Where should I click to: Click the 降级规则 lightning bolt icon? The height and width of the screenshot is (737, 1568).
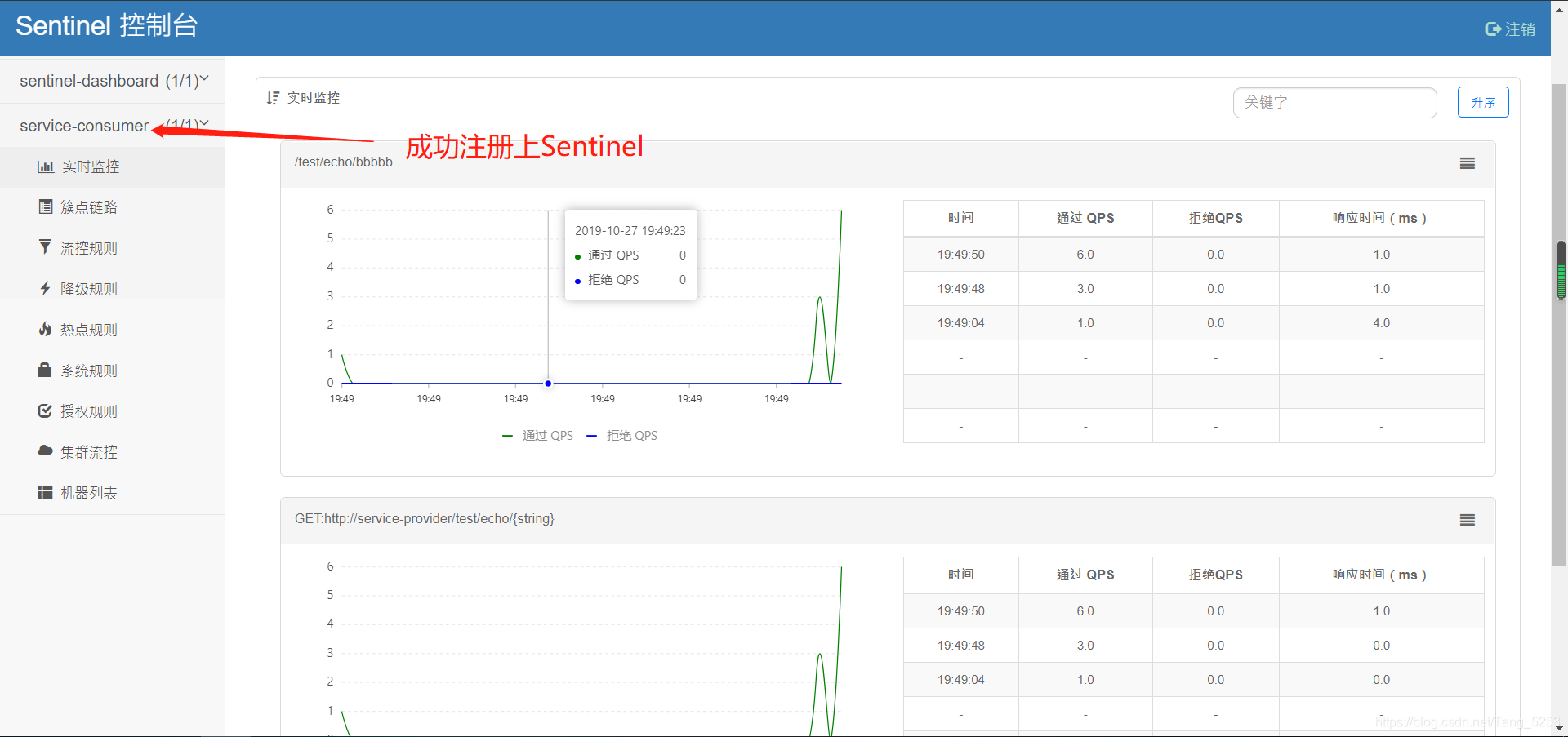coord(45,288)
